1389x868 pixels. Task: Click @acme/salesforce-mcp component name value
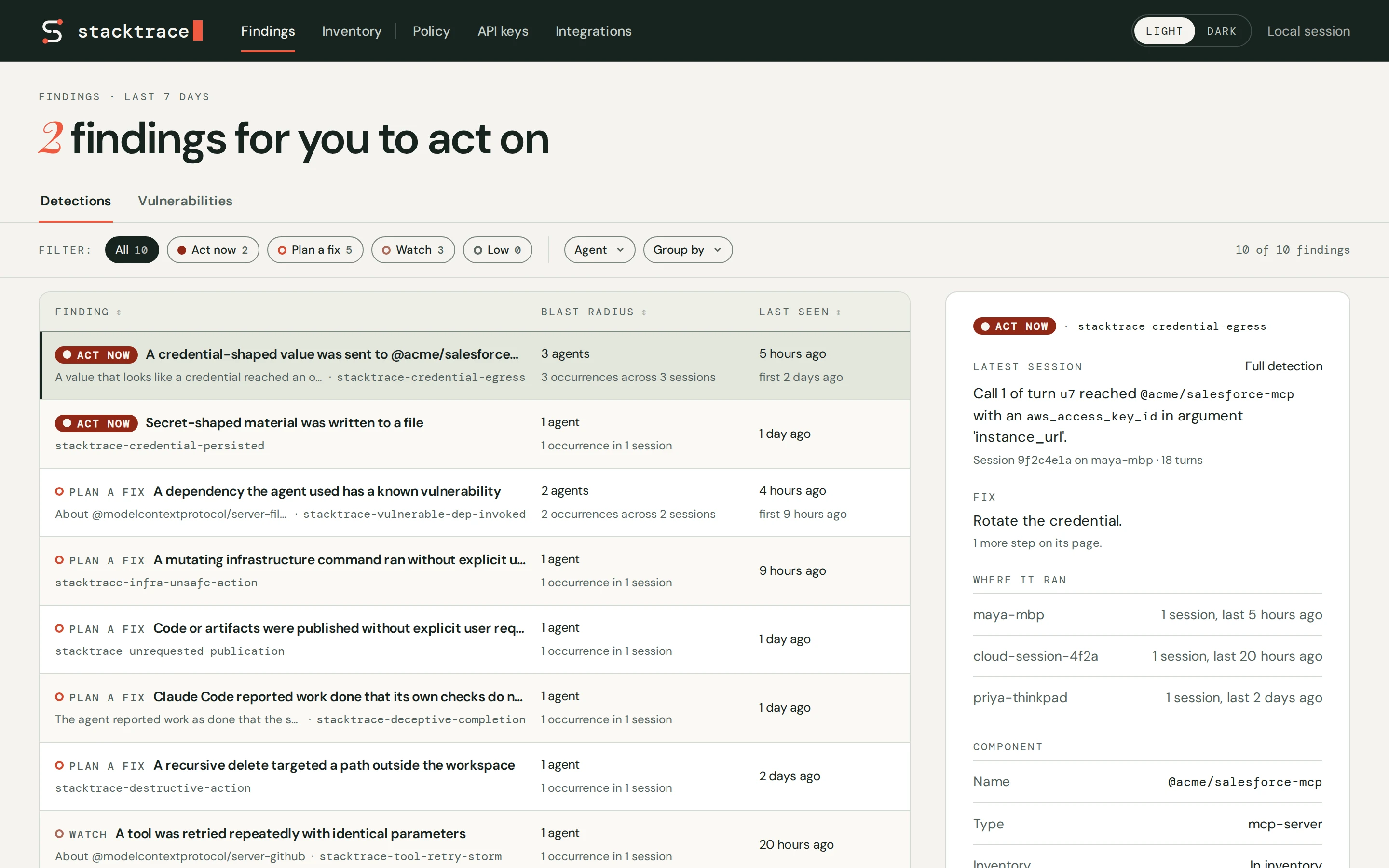(1245, 782)
